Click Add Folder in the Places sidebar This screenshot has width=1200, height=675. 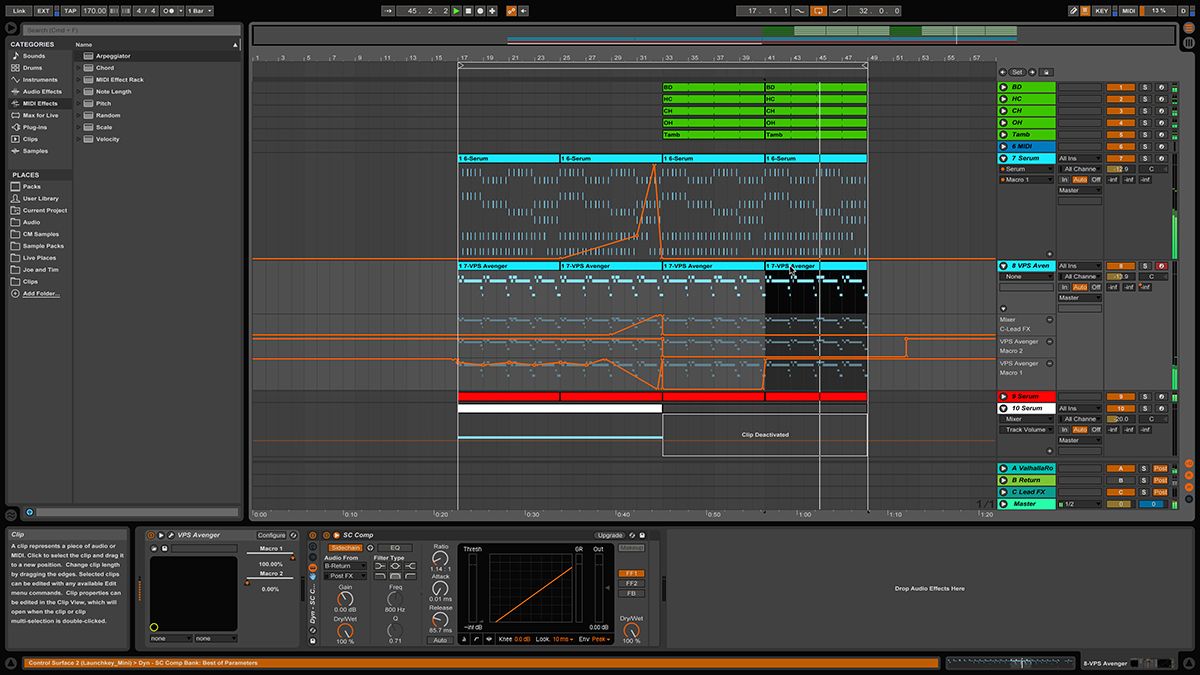[40, 293]
